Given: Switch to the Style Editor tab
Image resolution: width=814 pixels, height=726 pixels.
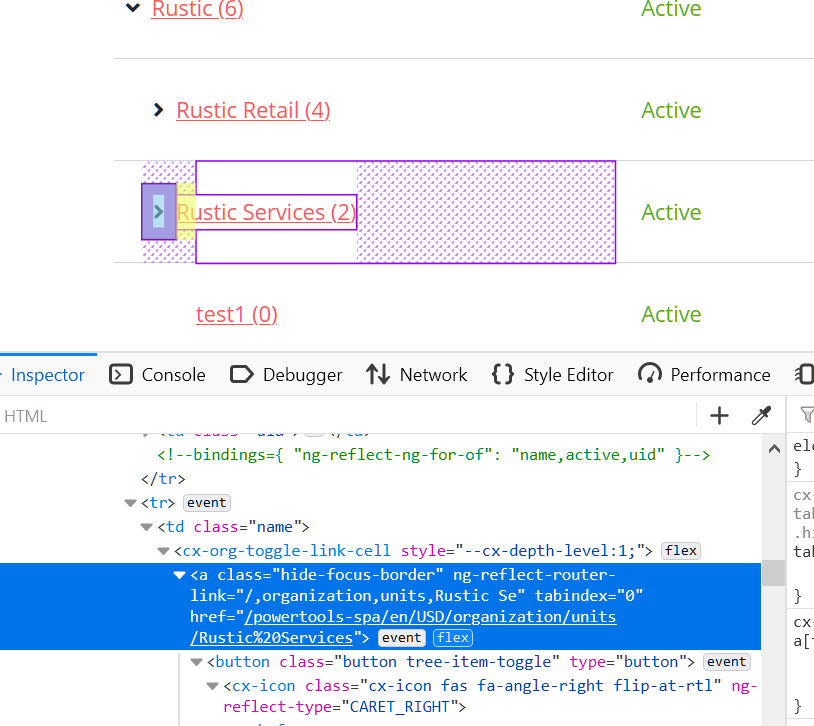Looking at the screenshot, I should click(x=553, y=375).
